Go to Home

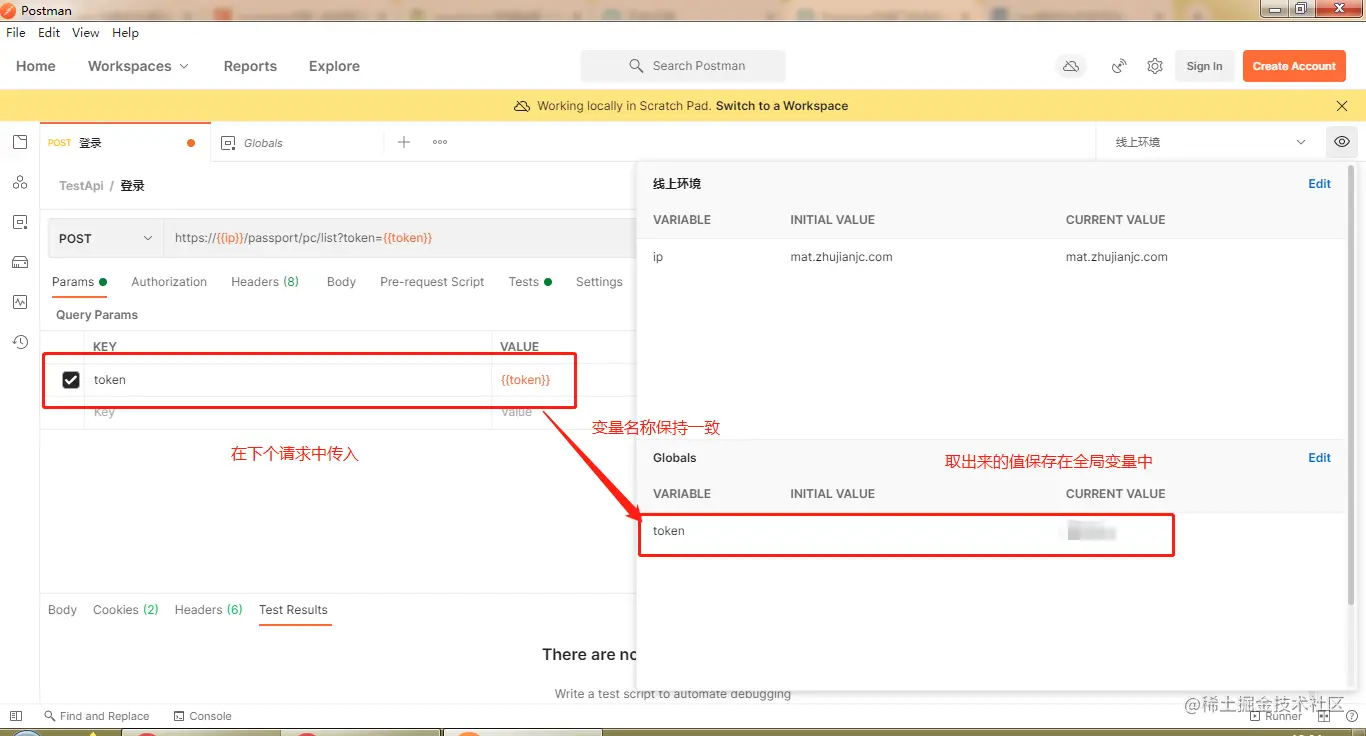pyautogui.click(x=36, y=66)
